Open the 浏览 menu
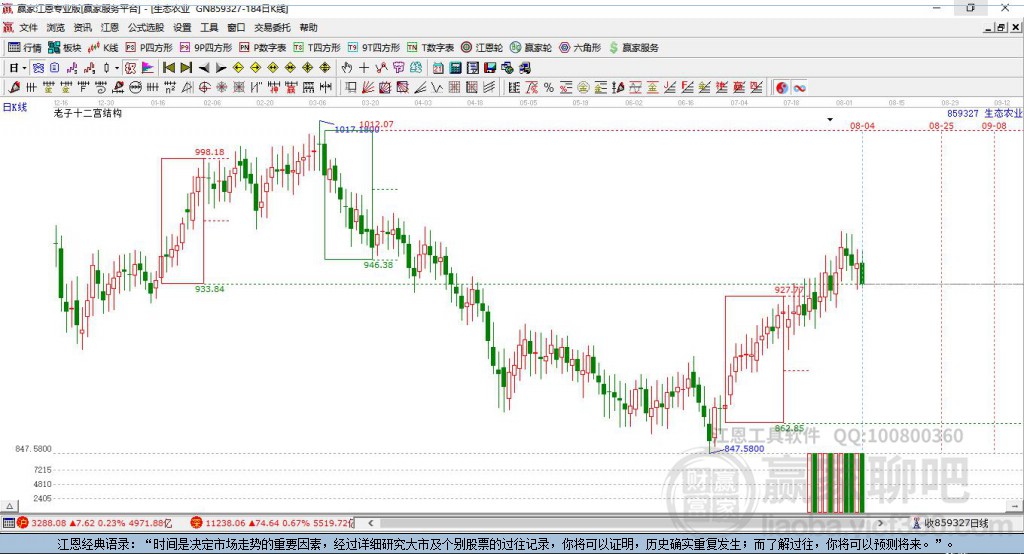 pos(56,27)
